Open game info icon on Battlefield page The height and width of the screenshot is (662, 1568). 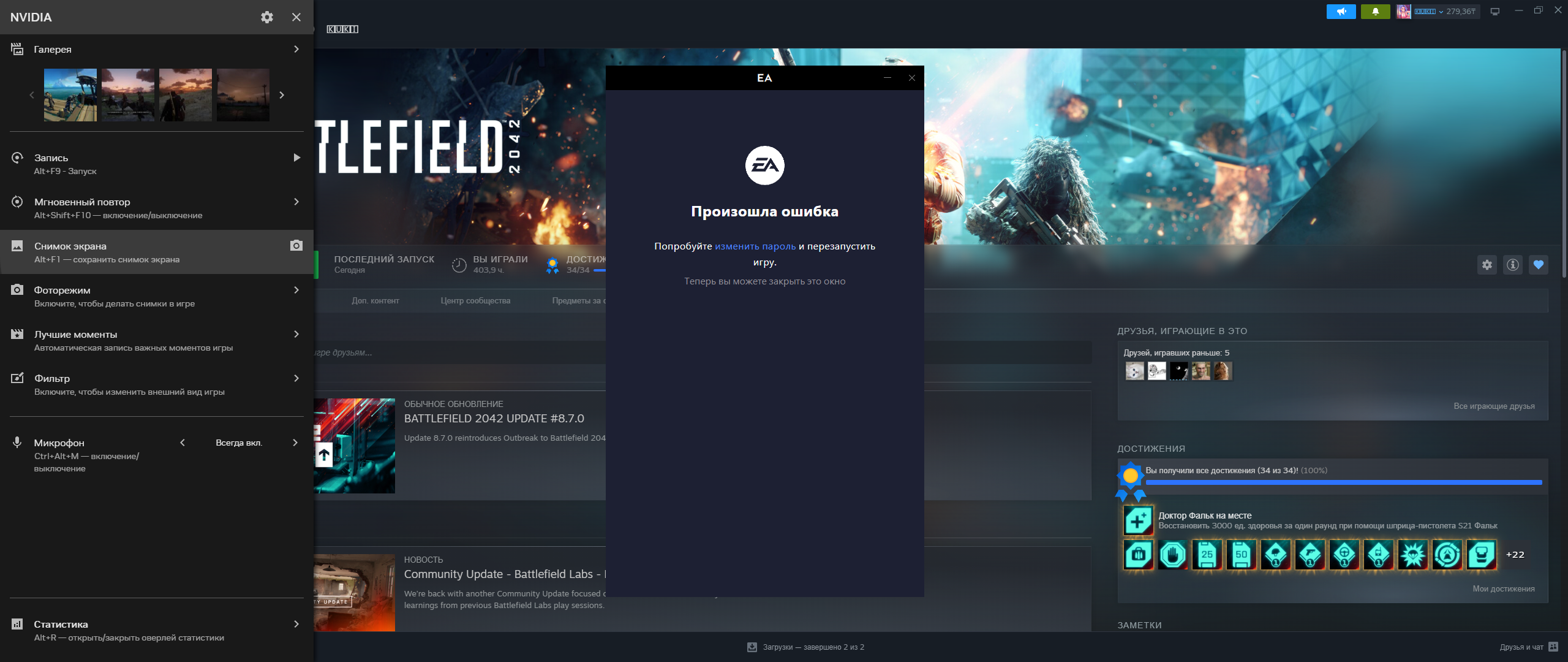[x=1513, y=265]
